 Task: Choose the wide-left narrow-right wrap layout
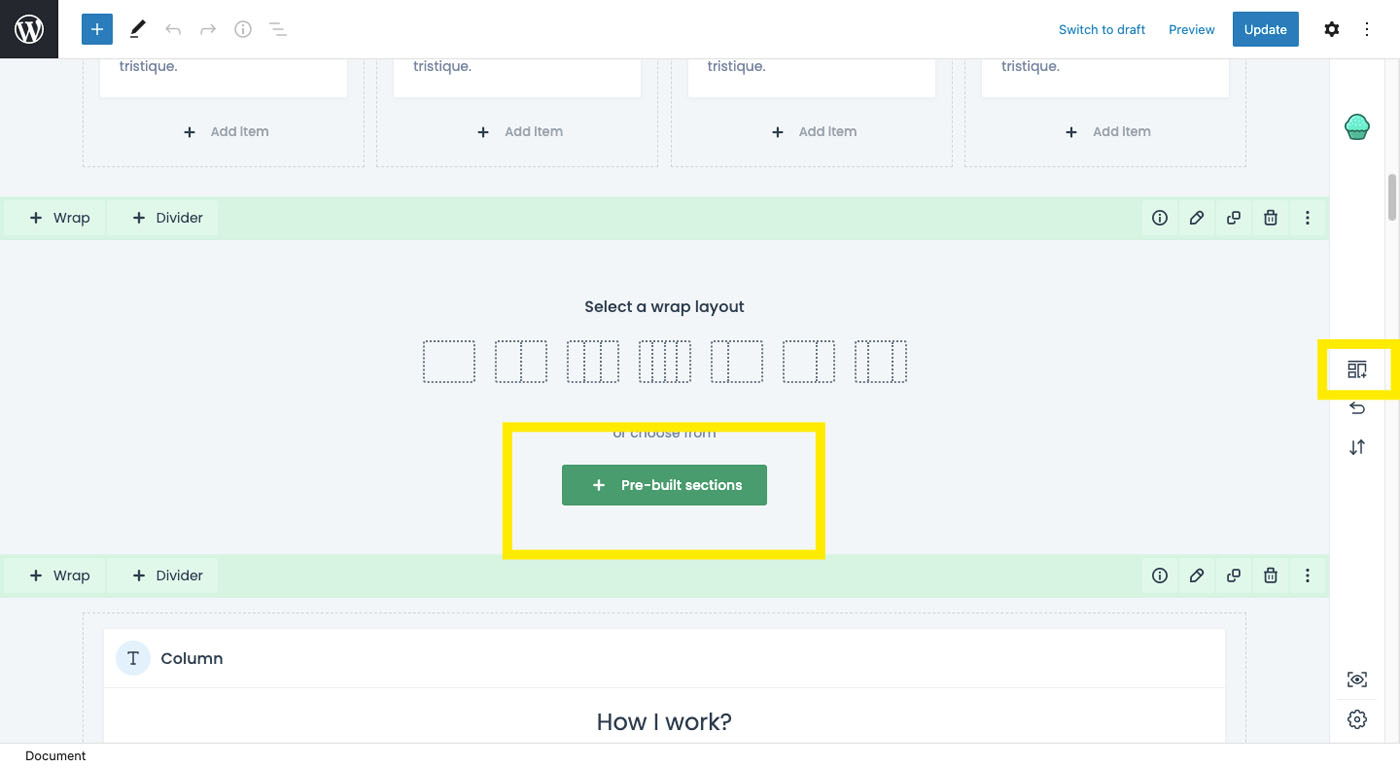pos(809,362)
